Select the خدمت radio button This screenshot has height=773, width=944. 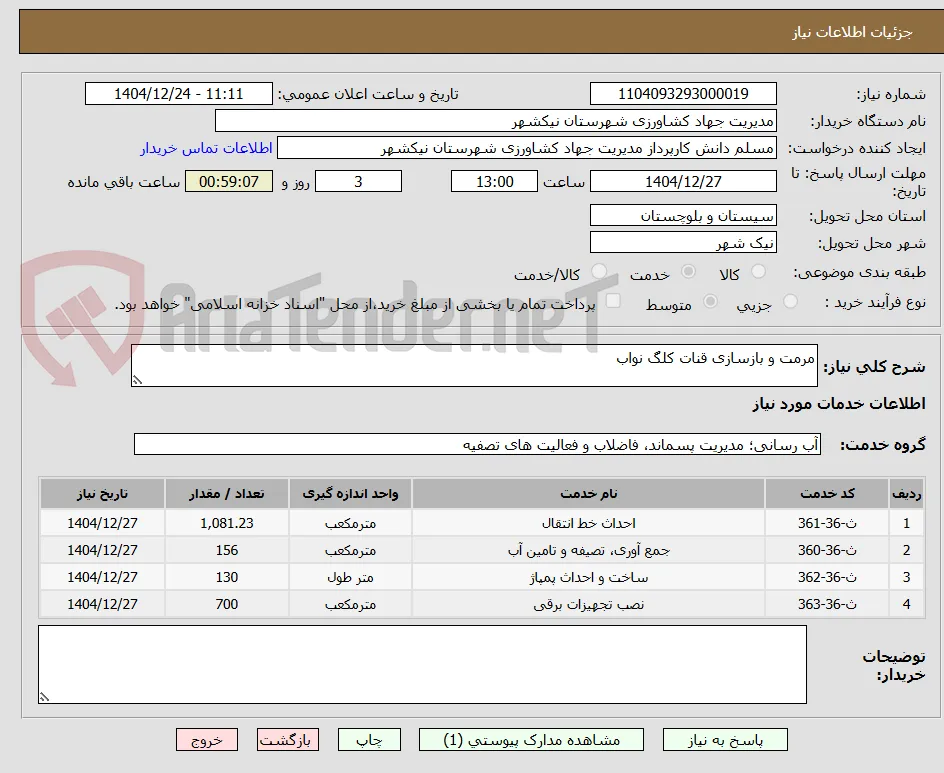[688, 272]
